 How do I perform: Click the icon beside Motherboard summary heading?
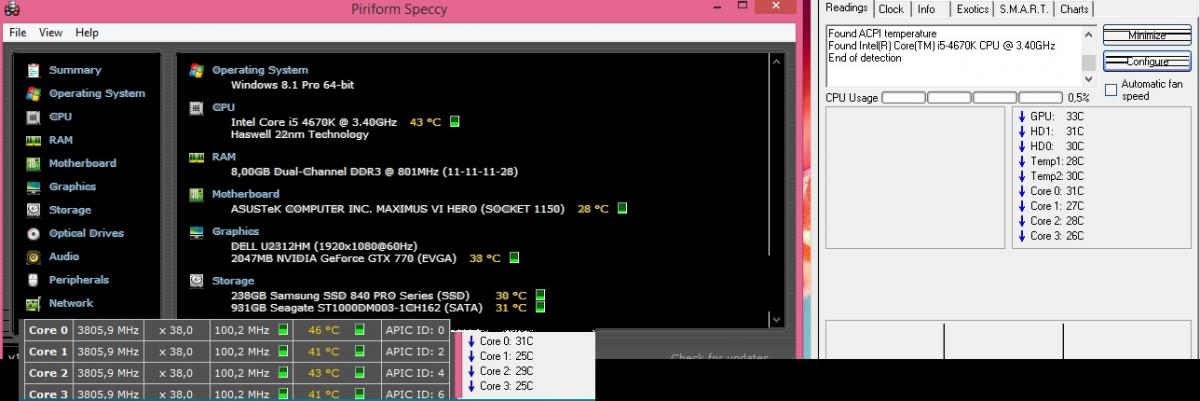(197, 194)
